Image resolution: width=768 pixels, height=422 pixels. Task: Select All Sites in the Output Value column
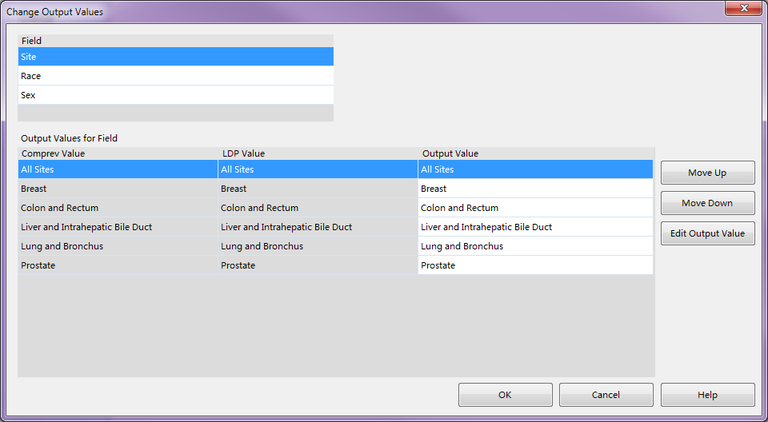click(535, 170)
